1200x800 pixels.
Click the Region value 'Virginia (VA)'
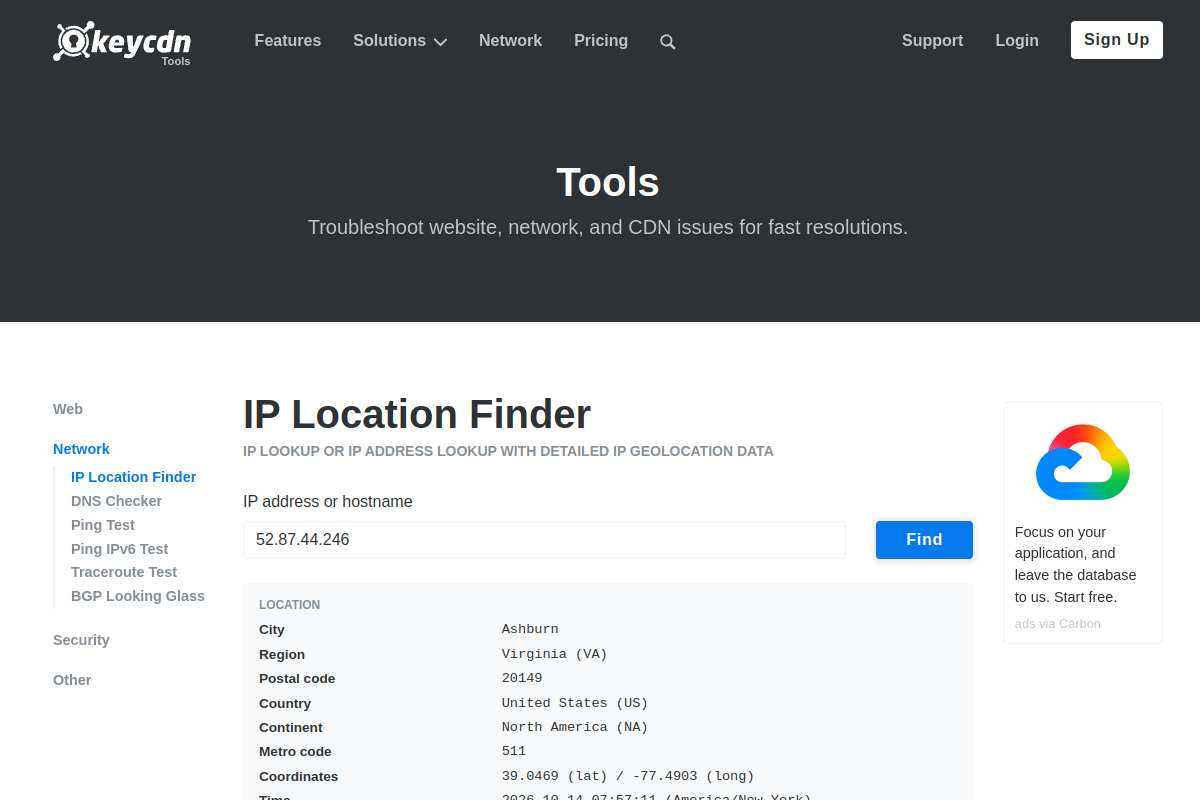555,654
